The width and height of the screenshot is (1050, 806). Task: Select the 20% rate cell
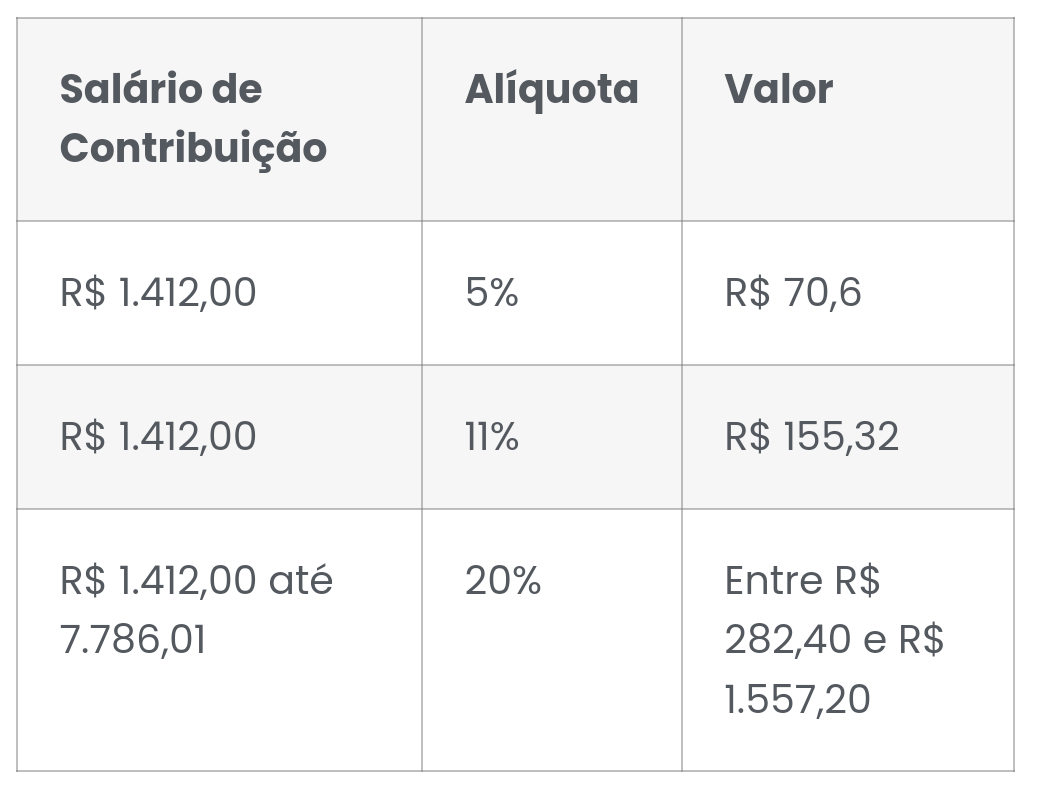coord(552,640)
